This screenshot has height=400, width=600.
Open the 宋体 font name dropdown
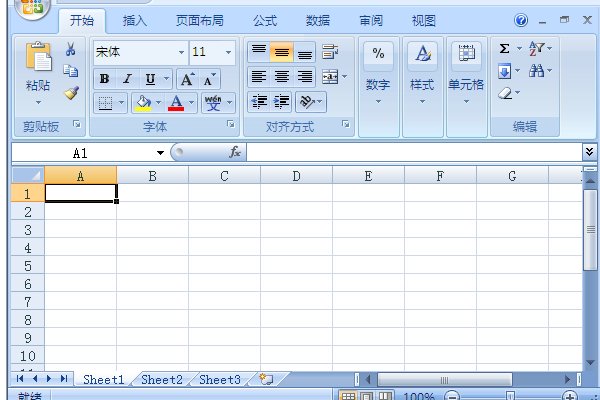click(x=181, y=52)
